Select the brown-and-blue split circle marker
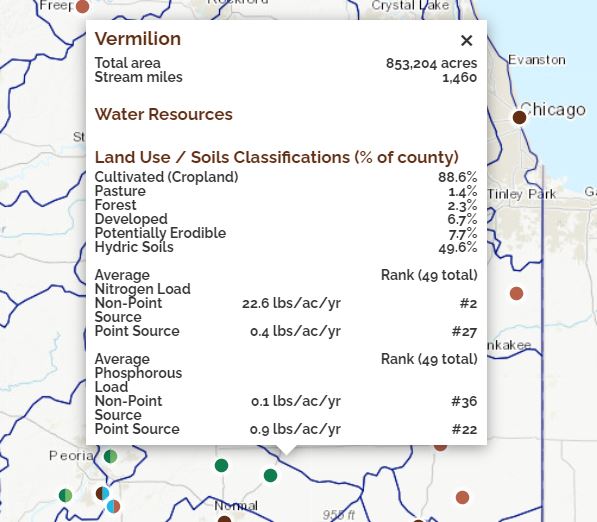The image size is (597, 522). click(102, 493)
